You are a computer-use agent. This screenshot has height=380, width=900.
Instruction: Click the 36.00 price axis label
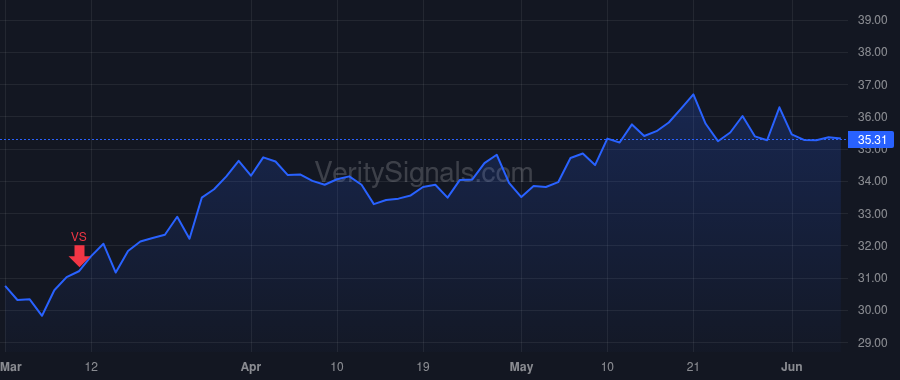coord(872,117)
